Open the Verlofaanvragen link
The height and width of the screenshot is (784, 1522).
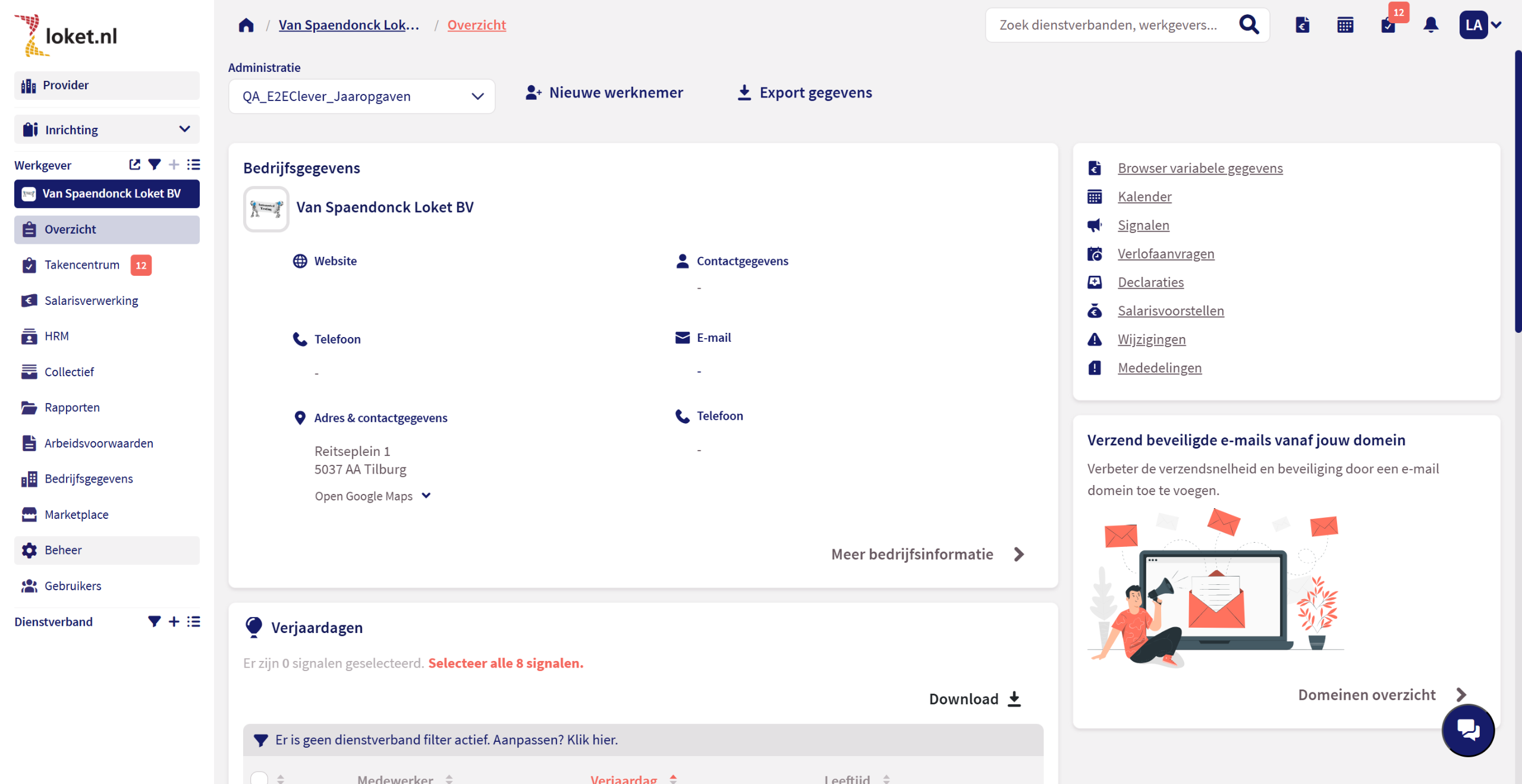pos(1165,254)
